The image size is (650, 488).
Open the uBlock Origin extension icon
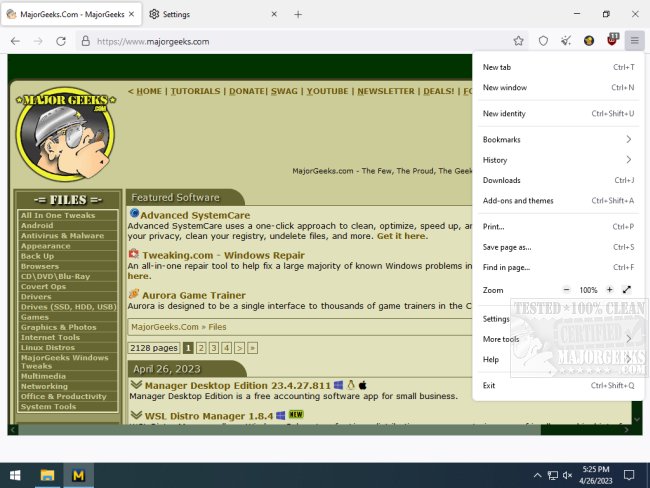[x=612, y=41]
